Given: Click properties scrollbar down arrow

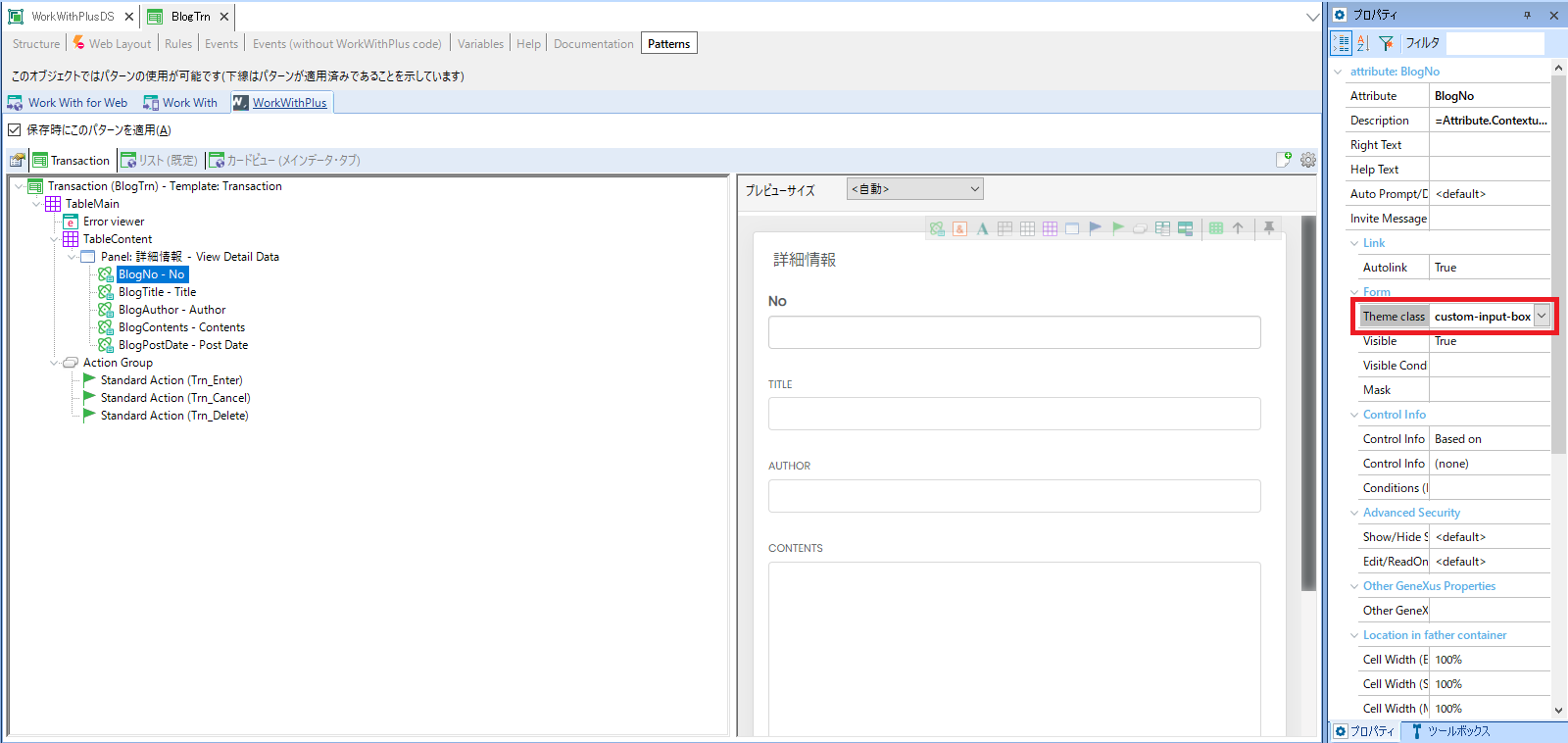Looking at the screenshot, I should [x=1558, y=710].
